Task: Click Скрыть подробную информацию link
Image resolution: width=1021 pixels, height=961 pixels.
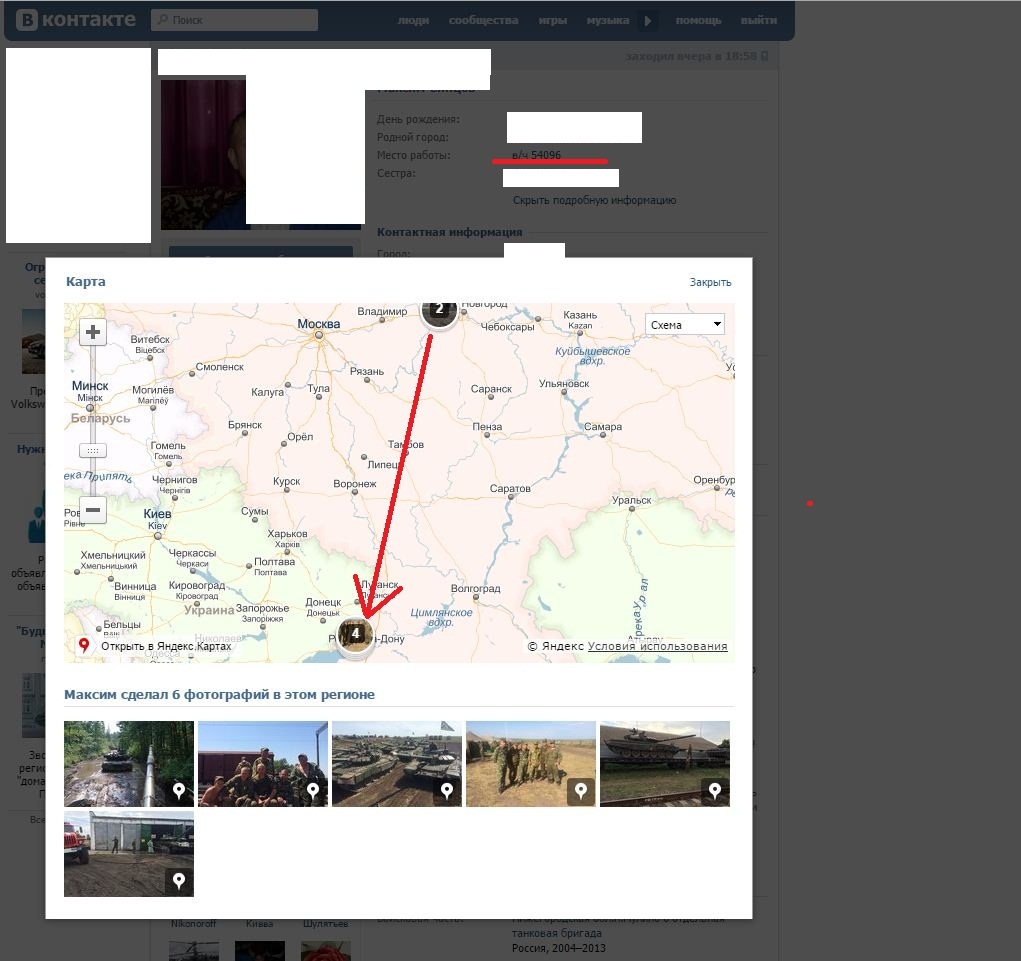Action: (594, 200)
